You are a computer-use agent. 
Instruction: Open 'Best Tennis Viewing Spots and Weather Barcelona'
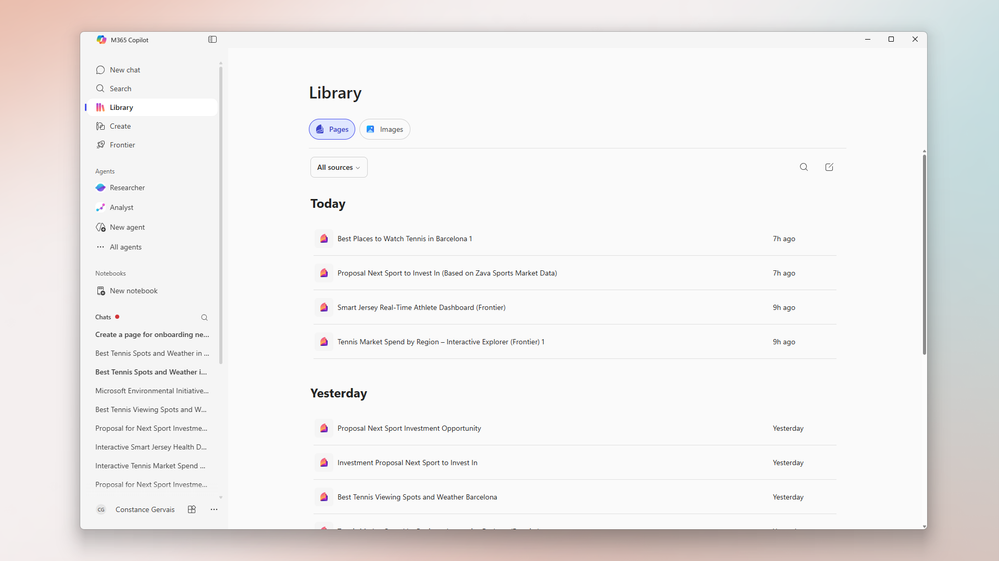click(x=575, y=497)
